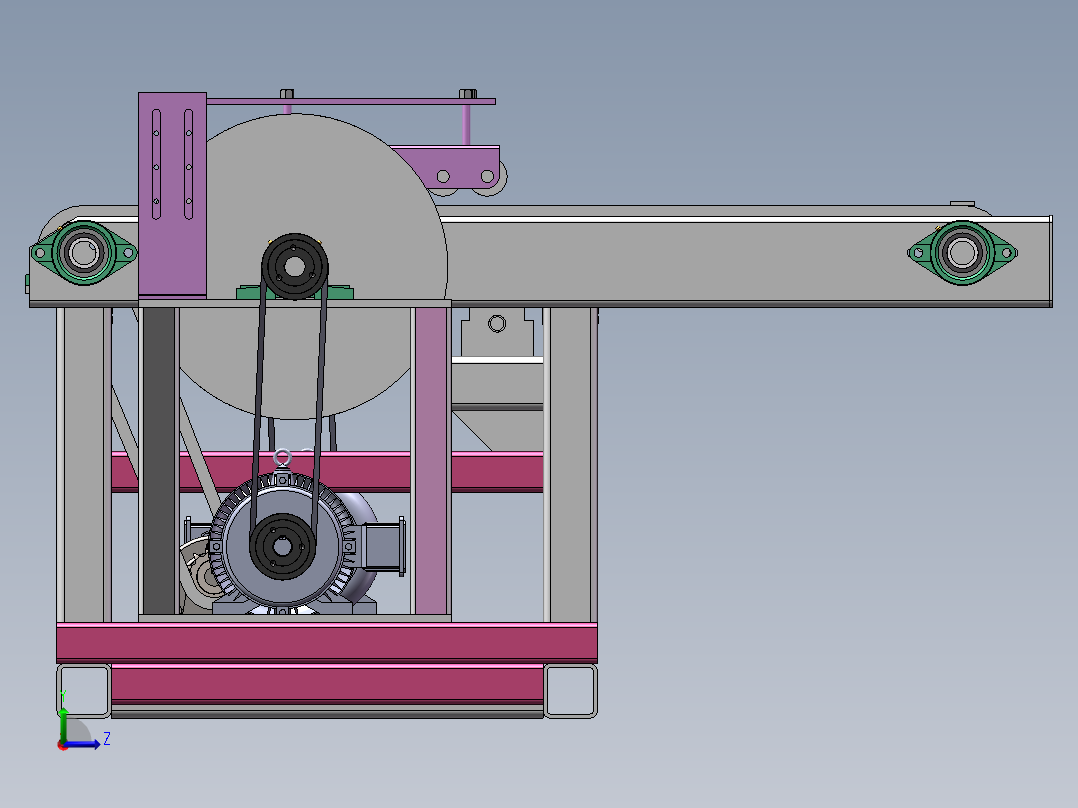Pick the small bearing block under the conveyor
This screenshot has height=808, width=1078.
497,331
